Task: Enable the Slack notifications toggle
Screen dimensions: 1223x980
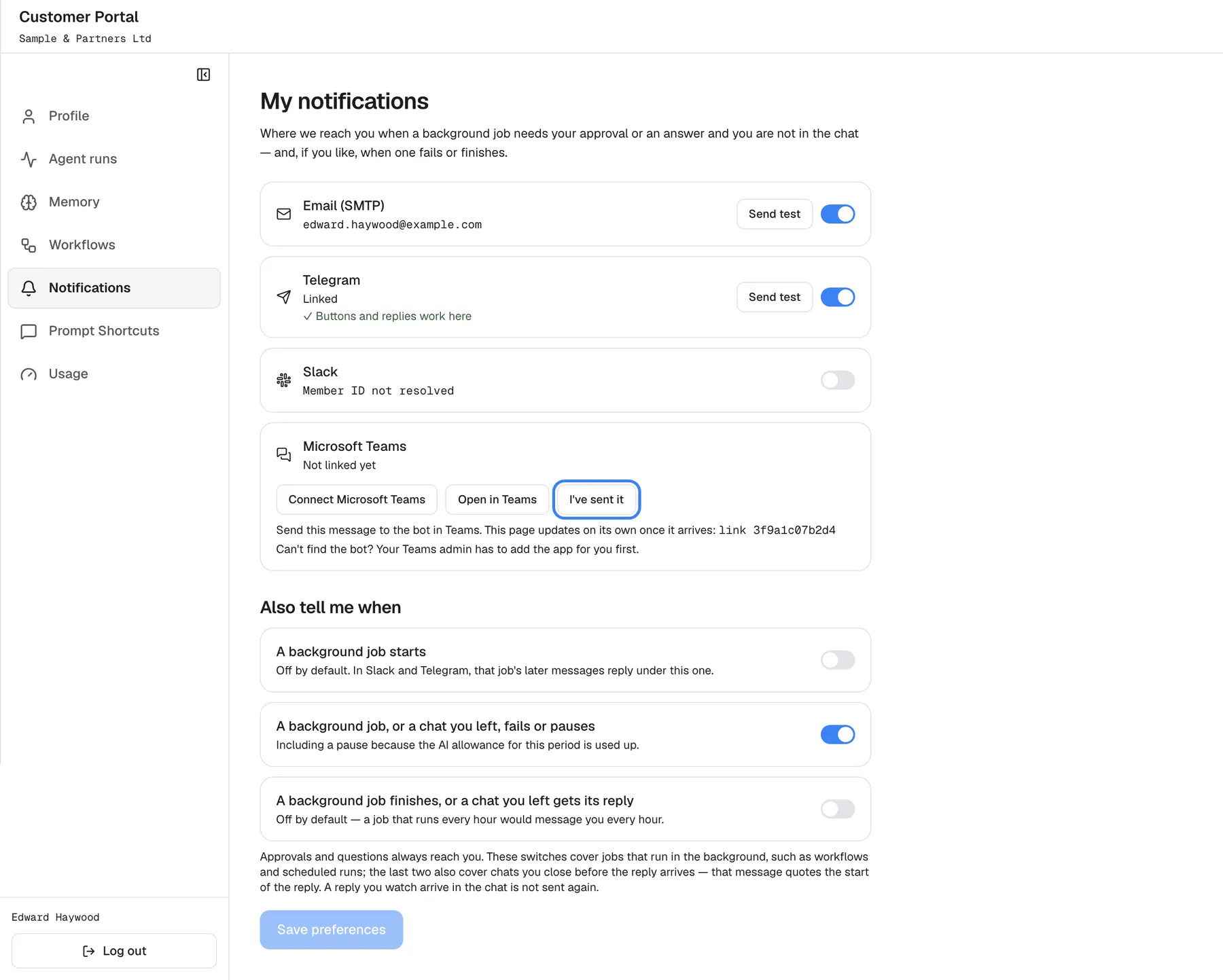Action: [838, 380]
